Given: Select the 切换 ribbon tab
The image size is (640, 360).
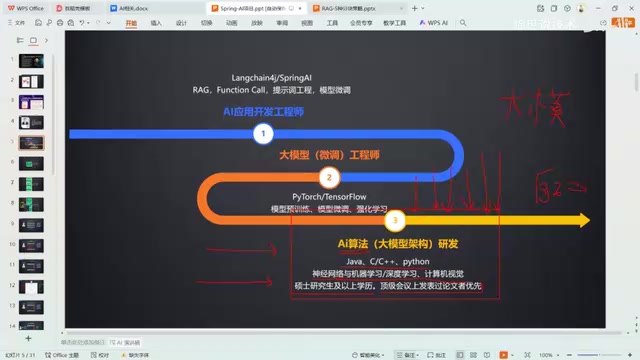Looking at the screenshot, I should (x=207, y=23).
